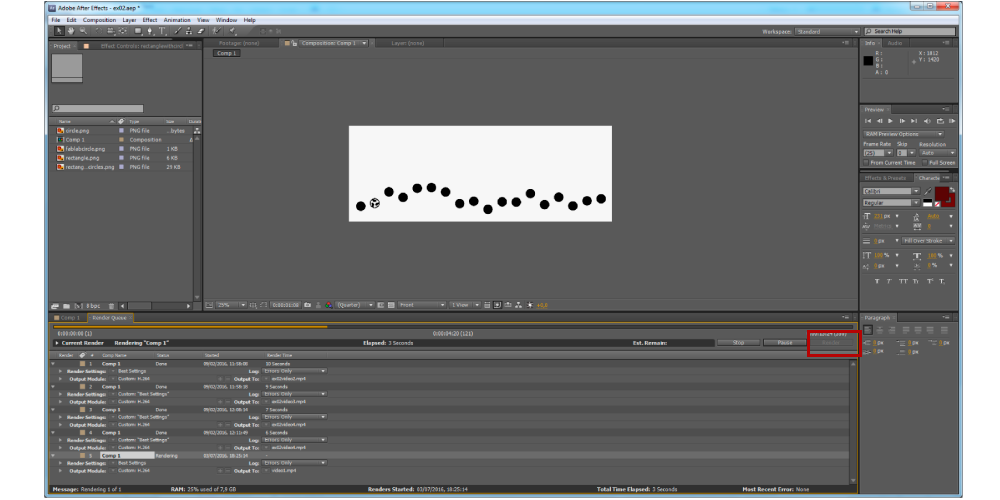Open the Calibri font family dropdown

click(891, 191)
